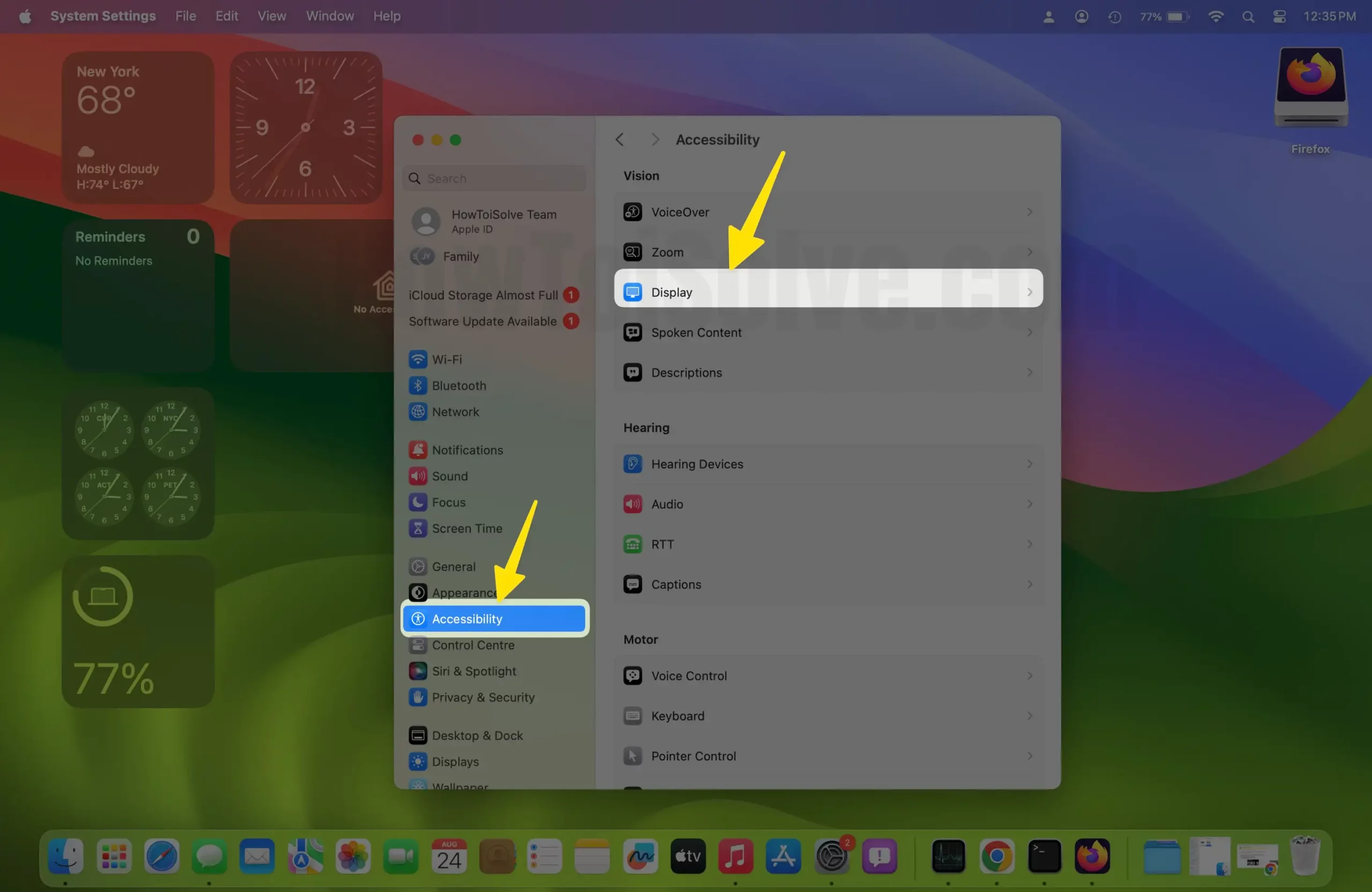
Task: Open VoiceOver accessibility settings icon
Action: pyautogui.click(x=632, y=212)
